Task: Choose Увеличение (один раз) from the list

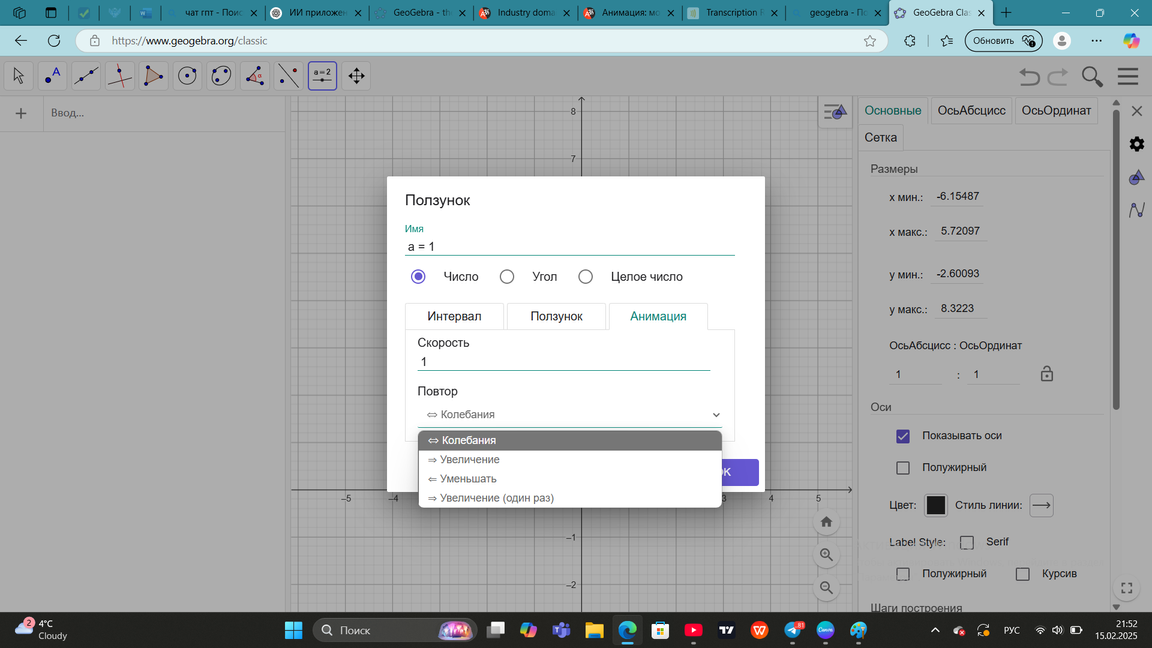Action: [x=490, y=498]
